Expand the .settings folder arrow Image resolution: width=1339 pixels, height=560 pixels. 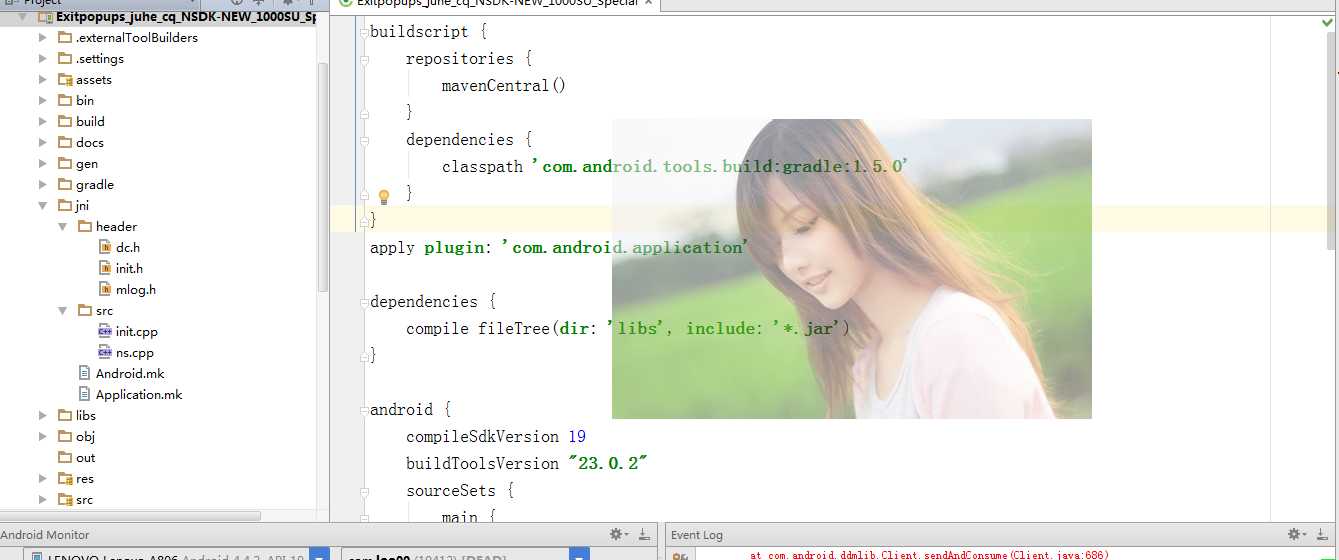click(x=42, y=58)
